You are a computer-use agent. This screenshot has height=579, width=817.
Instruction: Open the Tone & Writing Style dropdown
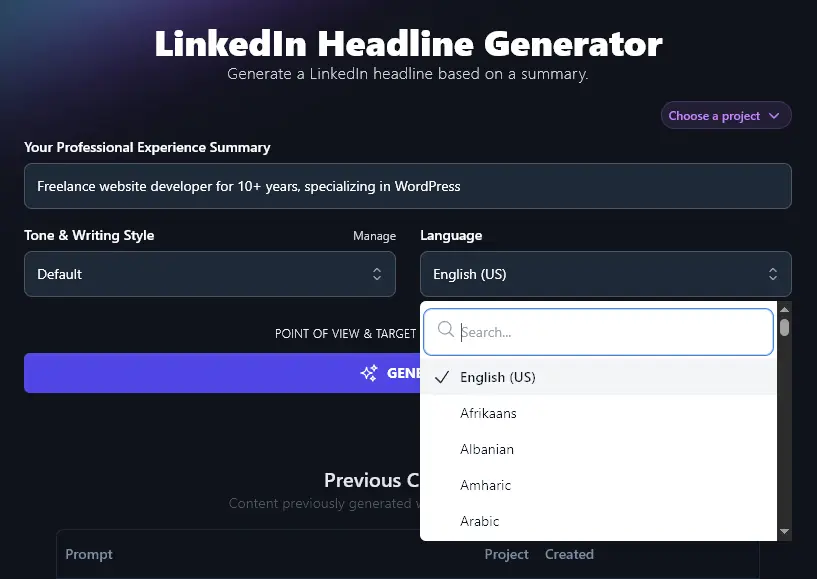click(210, 273)
